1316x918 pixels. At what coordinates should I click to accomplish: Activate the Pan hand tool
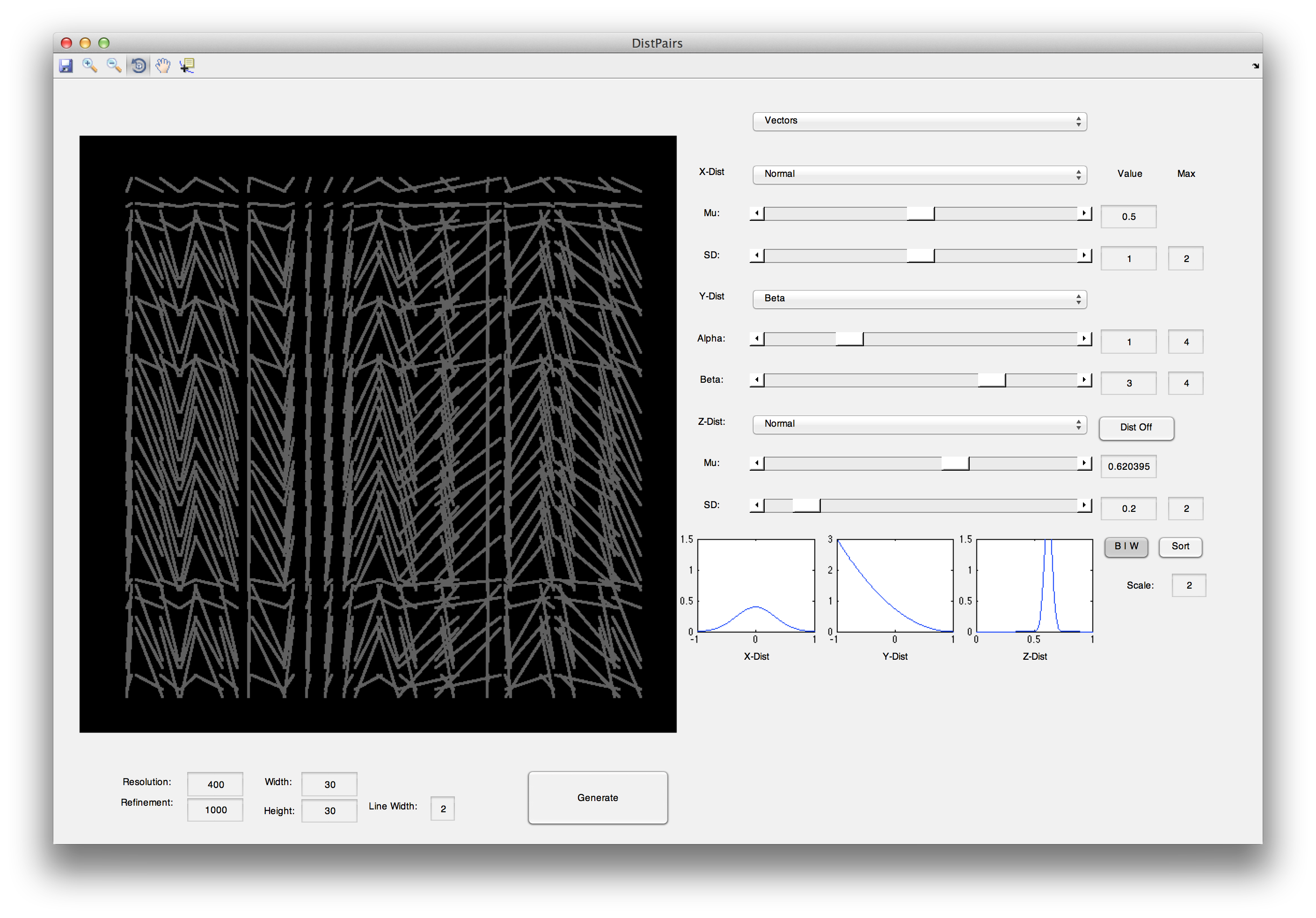click(163, 66)
